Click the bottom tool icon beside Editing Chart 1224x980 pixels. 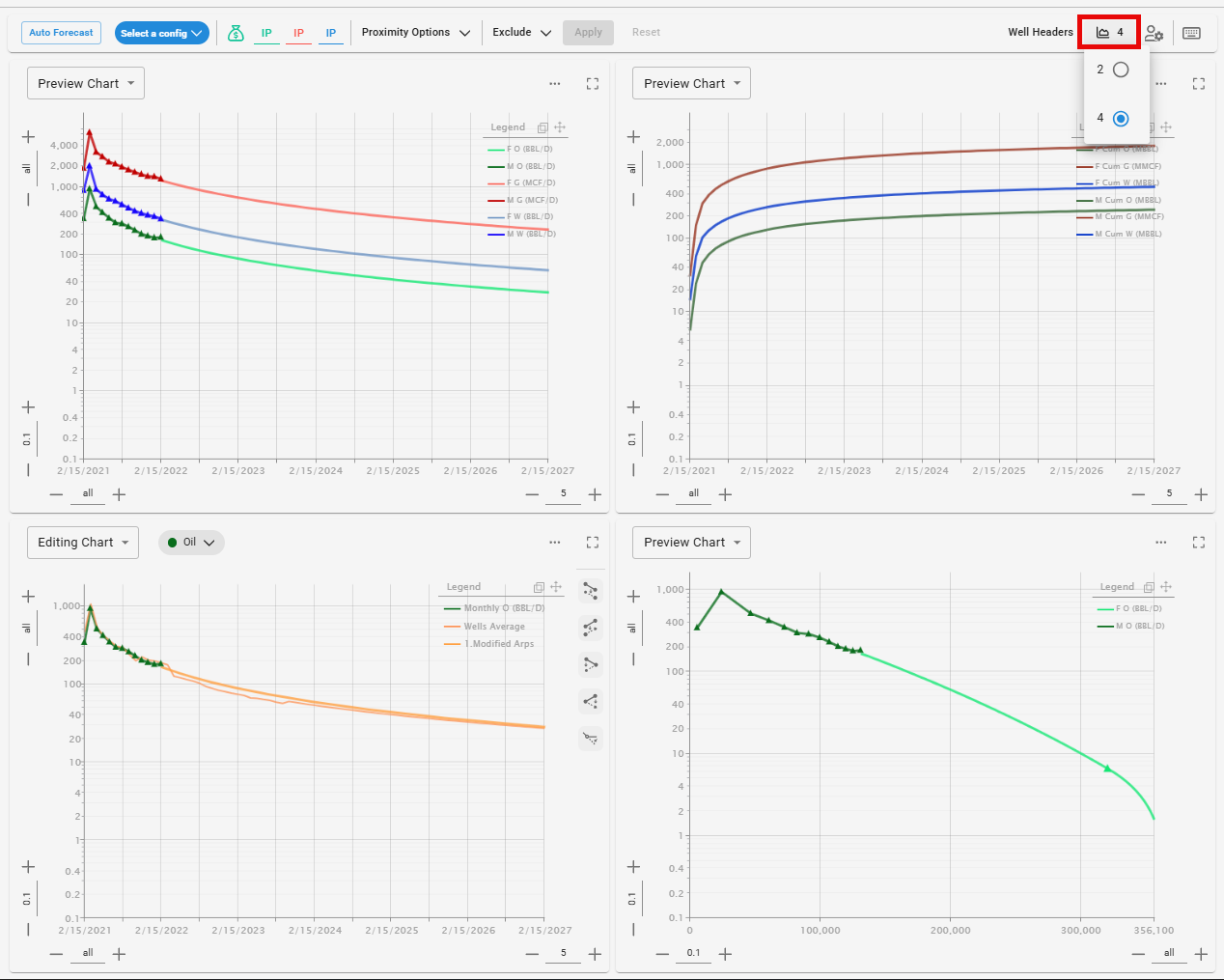[x=591, y=739]
